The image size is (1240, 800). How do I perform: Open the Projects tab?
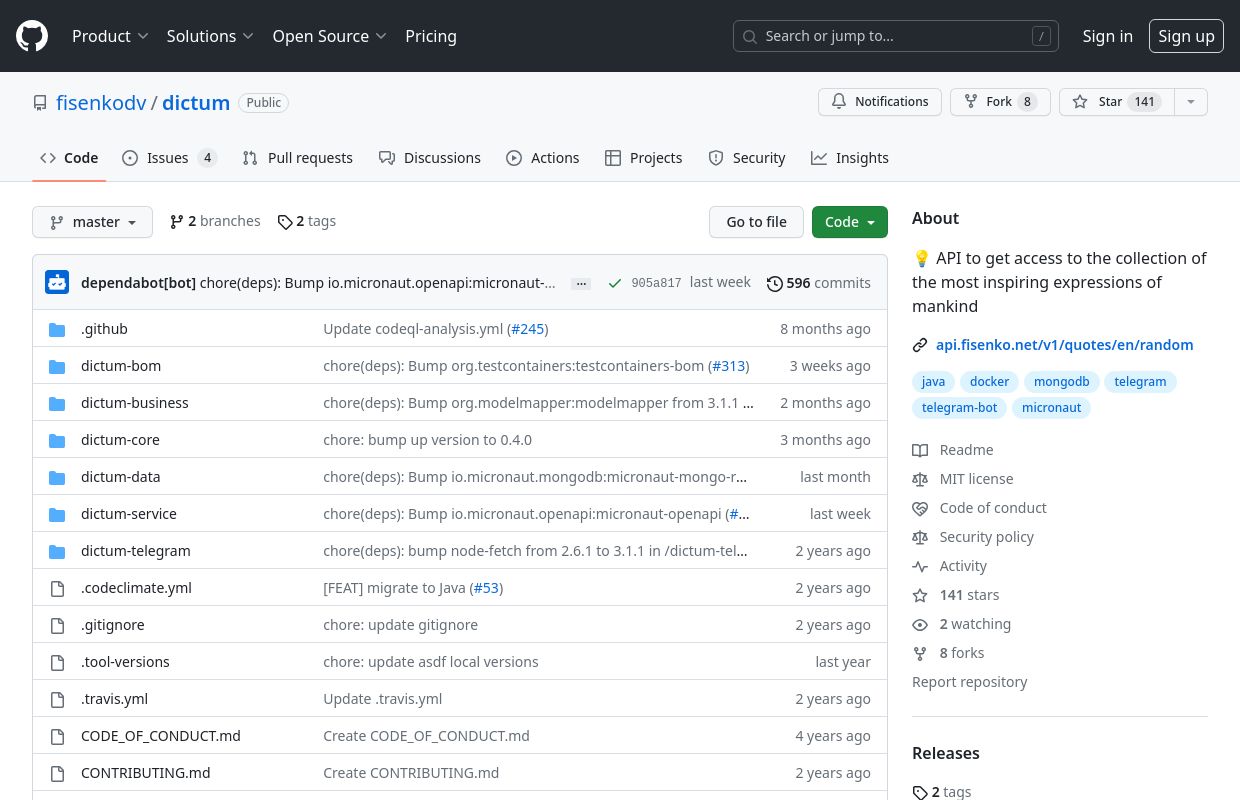644,158
